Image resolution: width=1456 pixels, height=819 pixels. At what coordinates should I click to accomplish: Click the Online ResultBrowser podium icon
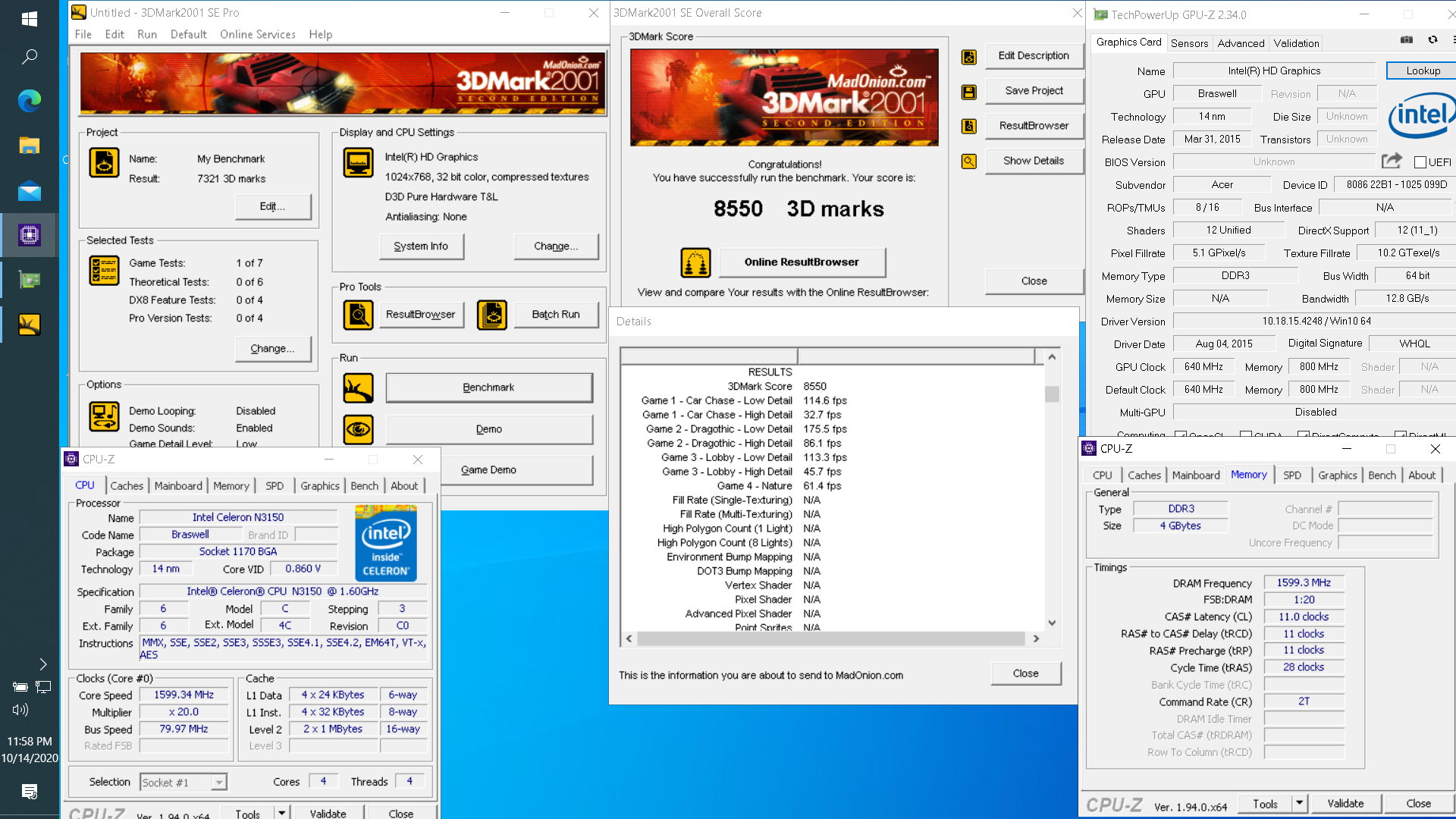click(695, 263)
